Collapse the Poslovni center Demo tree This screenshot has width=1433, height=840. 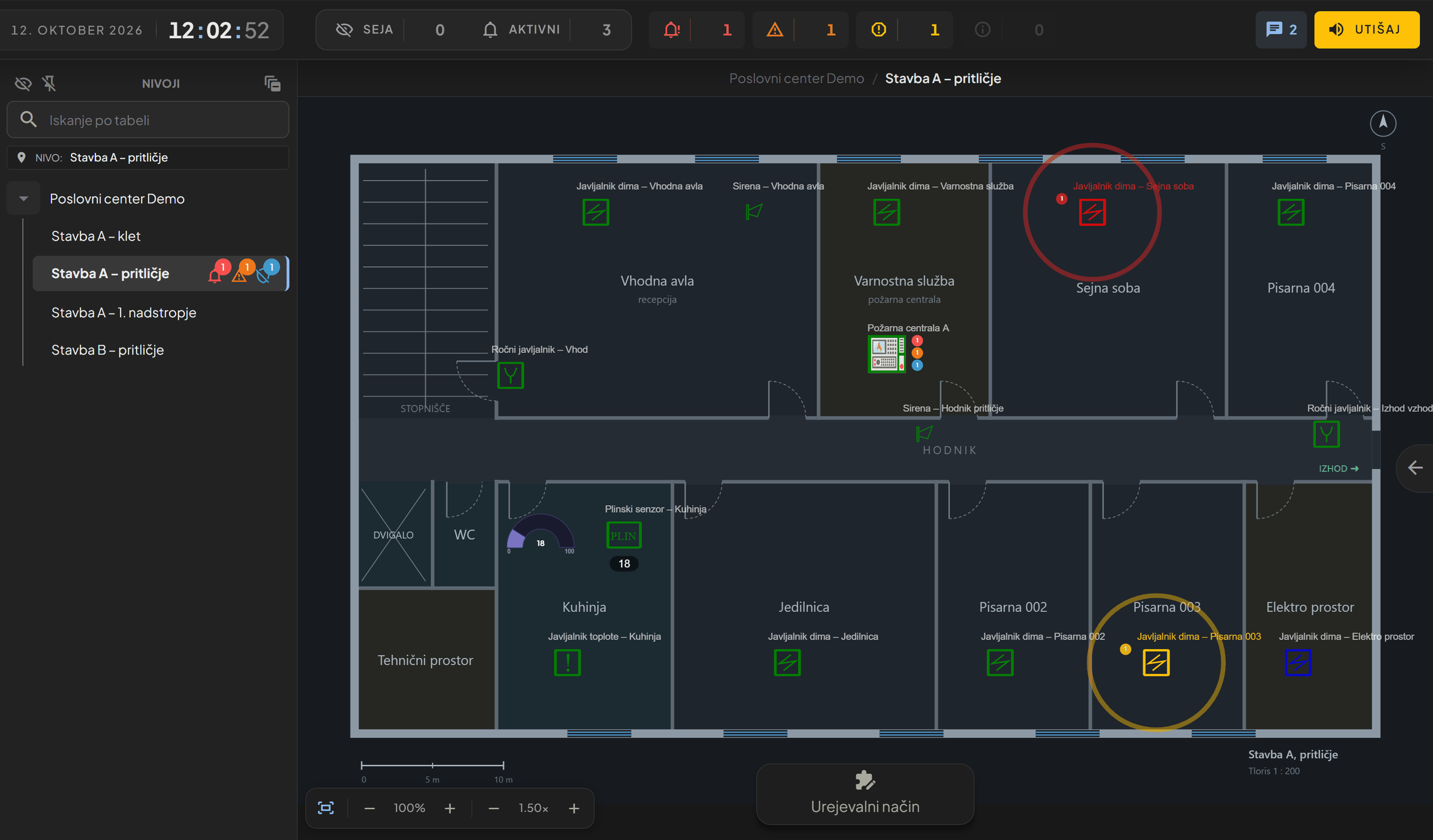tap(23, 199)
